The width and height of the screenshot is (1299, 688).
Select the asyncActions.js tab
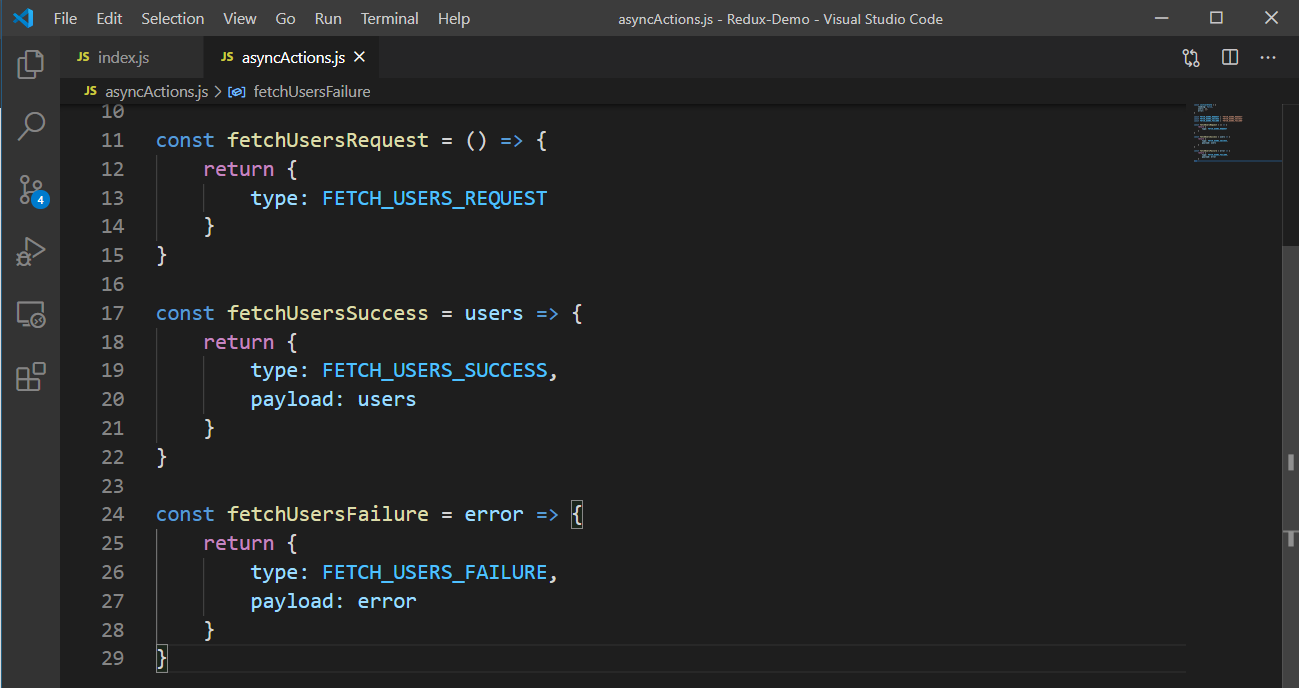(290, 58)
